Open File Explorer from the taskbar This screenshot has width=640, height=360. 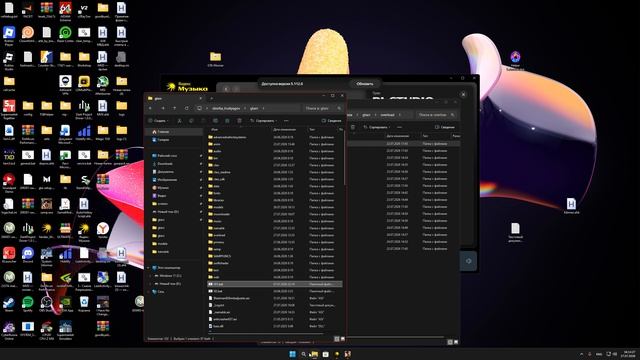[314, 354]
